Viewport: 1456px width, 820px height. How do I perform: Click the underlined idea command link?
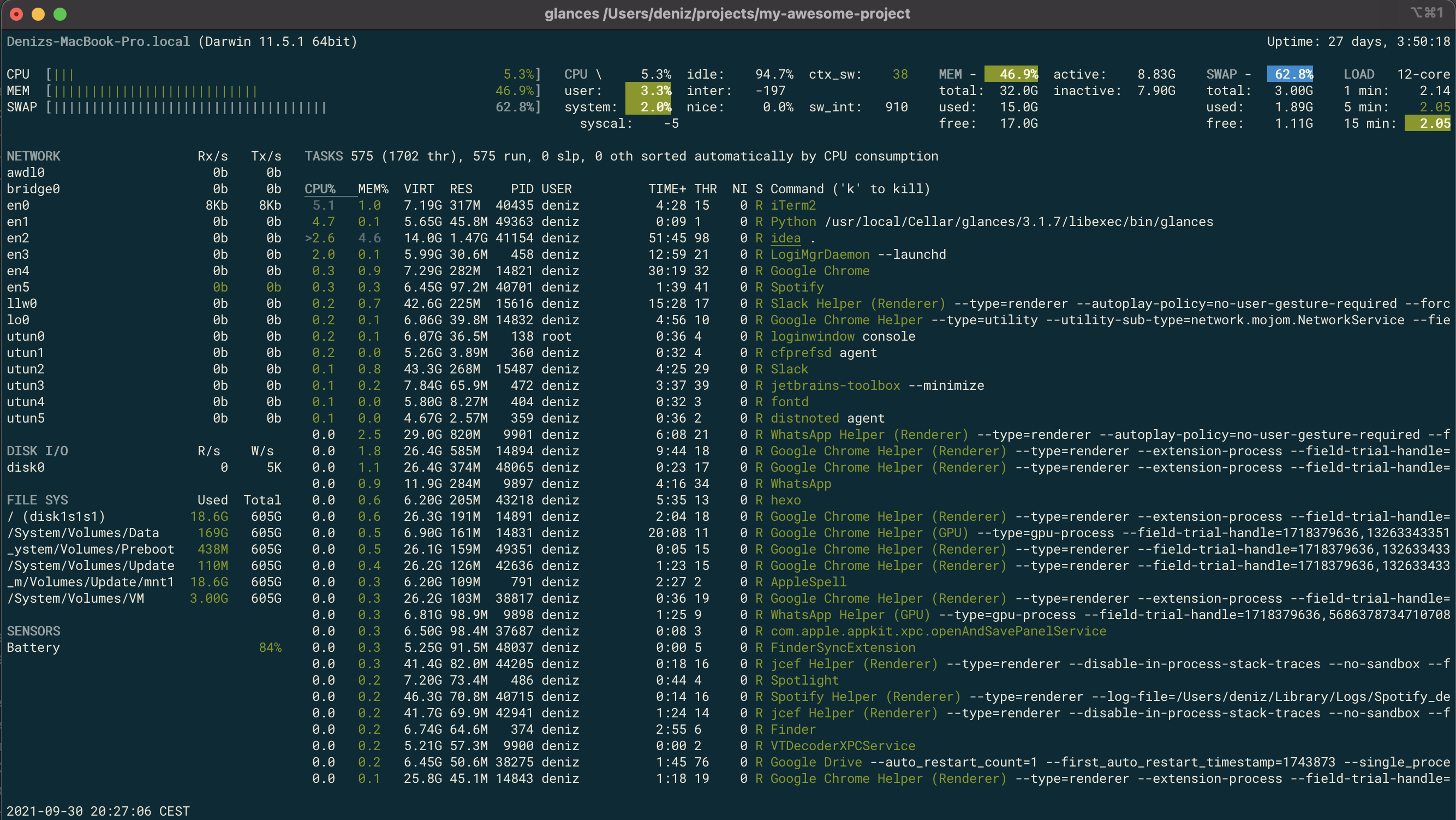point(786,238)
